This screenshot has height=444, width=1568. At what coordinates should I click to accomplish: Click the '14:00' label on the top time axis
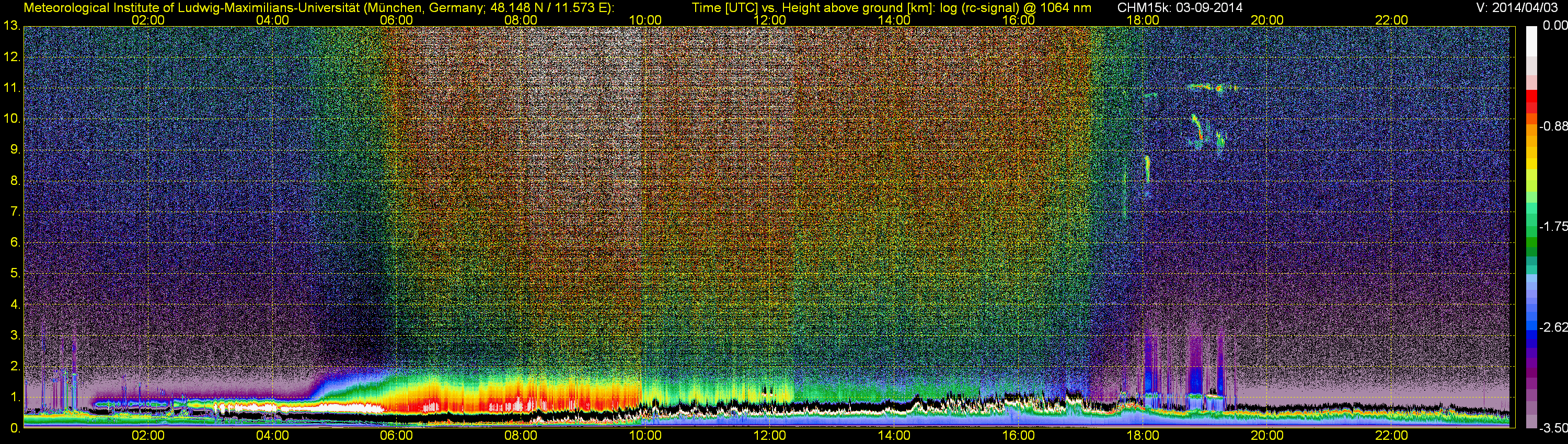(894, 20)
